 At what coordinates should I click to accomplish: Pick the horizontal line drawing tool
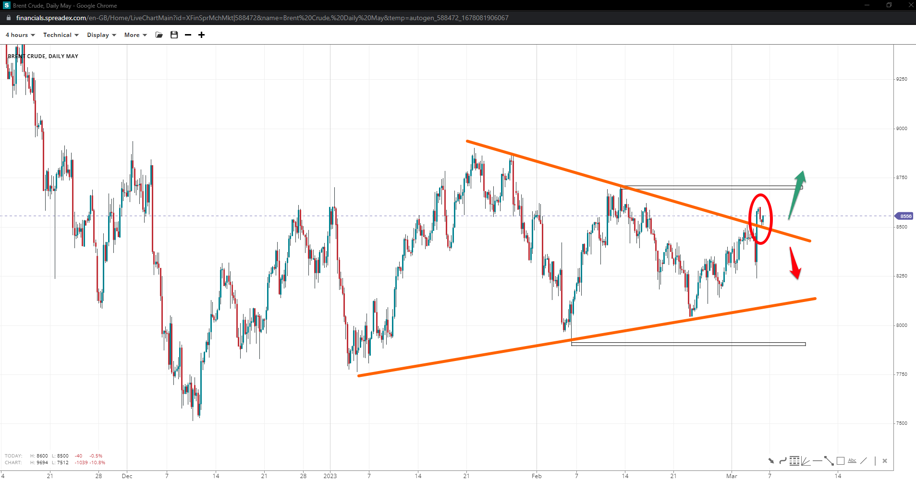(x=817, y=461)
